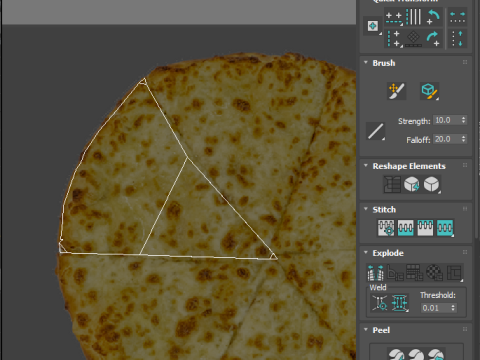Collapse the Peel rollout
Image resolution: width=480 pixels, height=360 pixels.
366,330
